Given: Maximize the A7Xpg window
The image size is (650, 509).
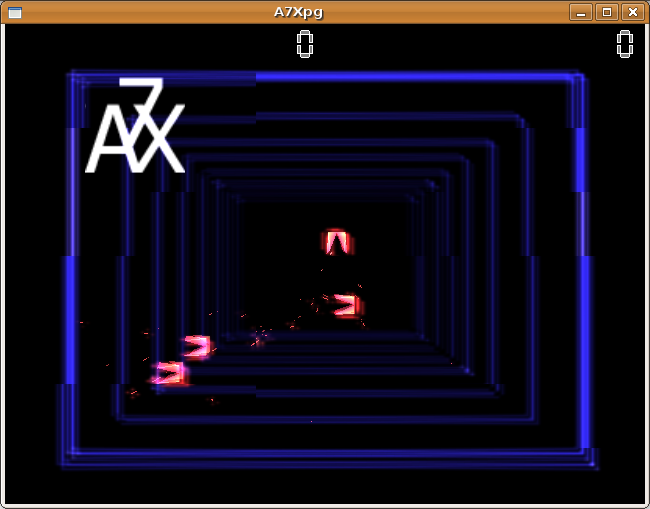Looking at the screenshot, I should [607, 12].
